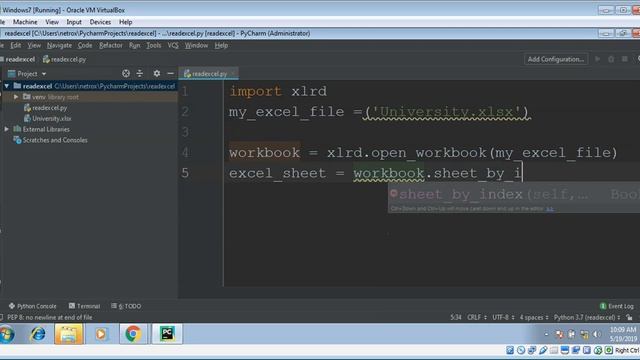Click line number 4 in gutter
This screenshot has width=640, height=360.
(185, 153)
